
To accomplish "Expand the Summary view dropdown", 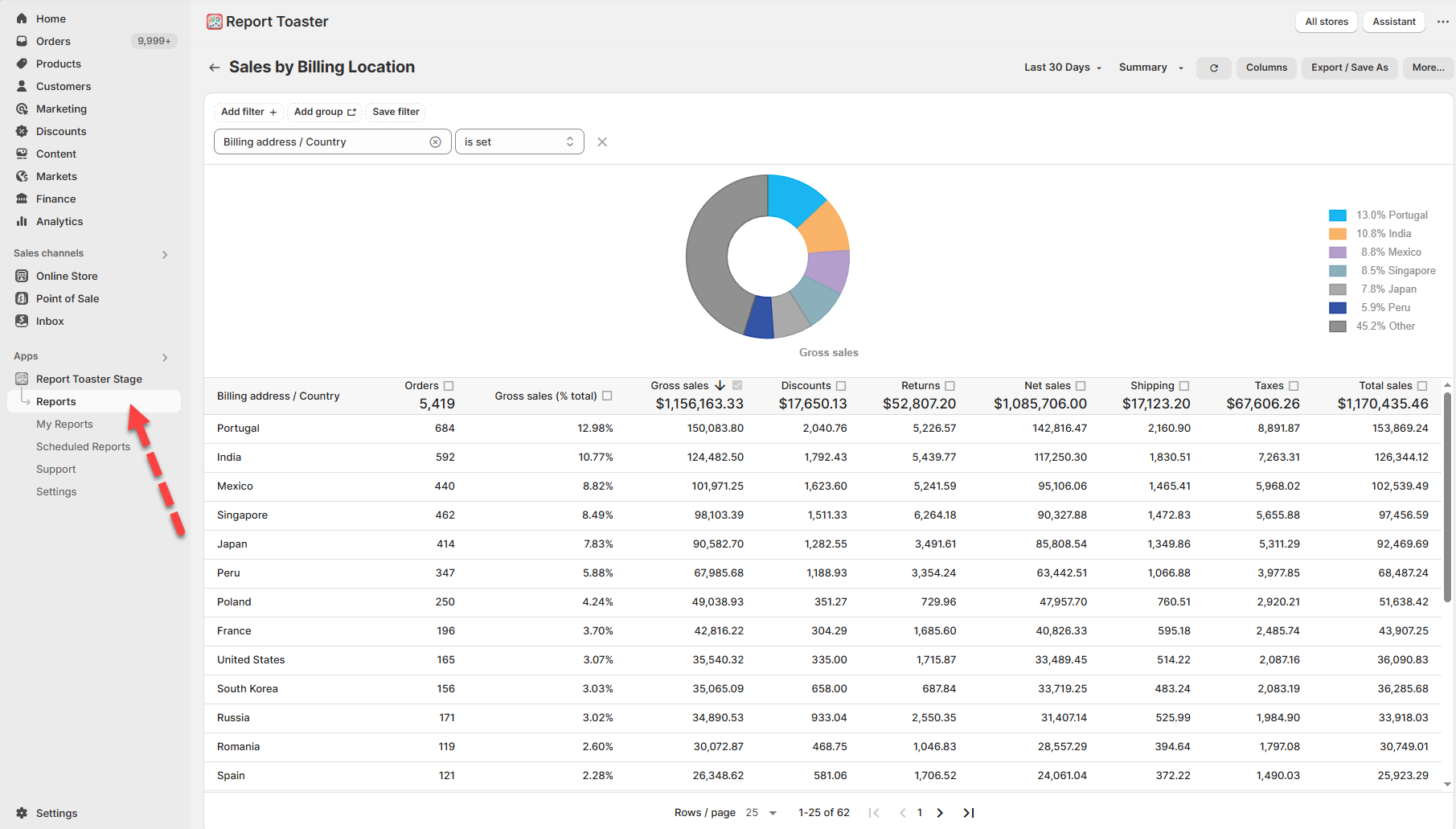I will [x=1150, y=68].
